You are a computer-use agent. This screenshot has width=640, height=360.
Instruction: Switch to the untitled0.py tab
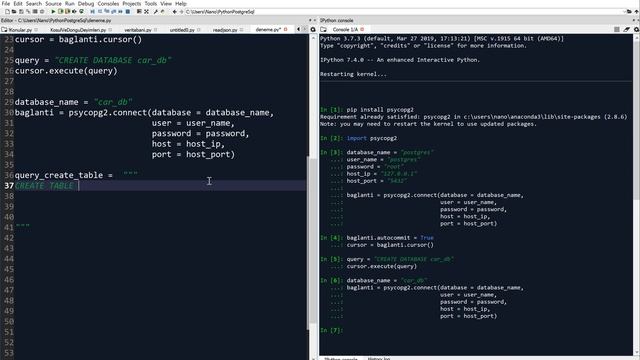tap(182, 30)
